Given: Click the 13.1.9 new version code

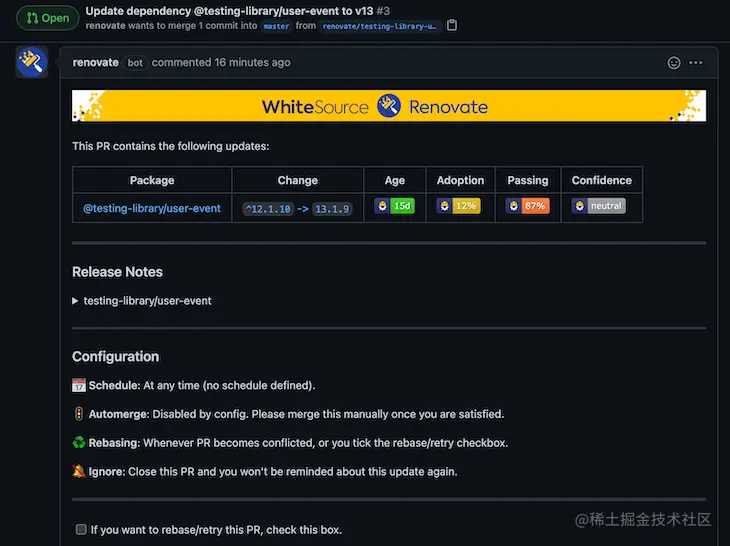Looking at the screenshot, I should click(x=332, y=209).
